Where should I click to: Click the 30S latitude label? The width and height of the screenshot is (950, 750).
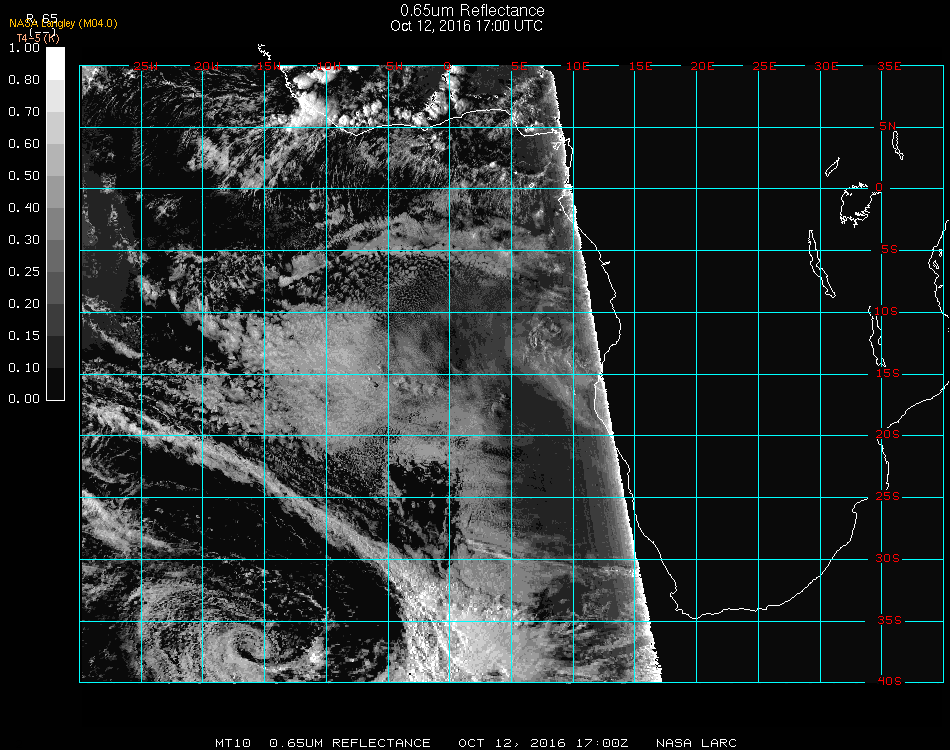click(888, 558)
